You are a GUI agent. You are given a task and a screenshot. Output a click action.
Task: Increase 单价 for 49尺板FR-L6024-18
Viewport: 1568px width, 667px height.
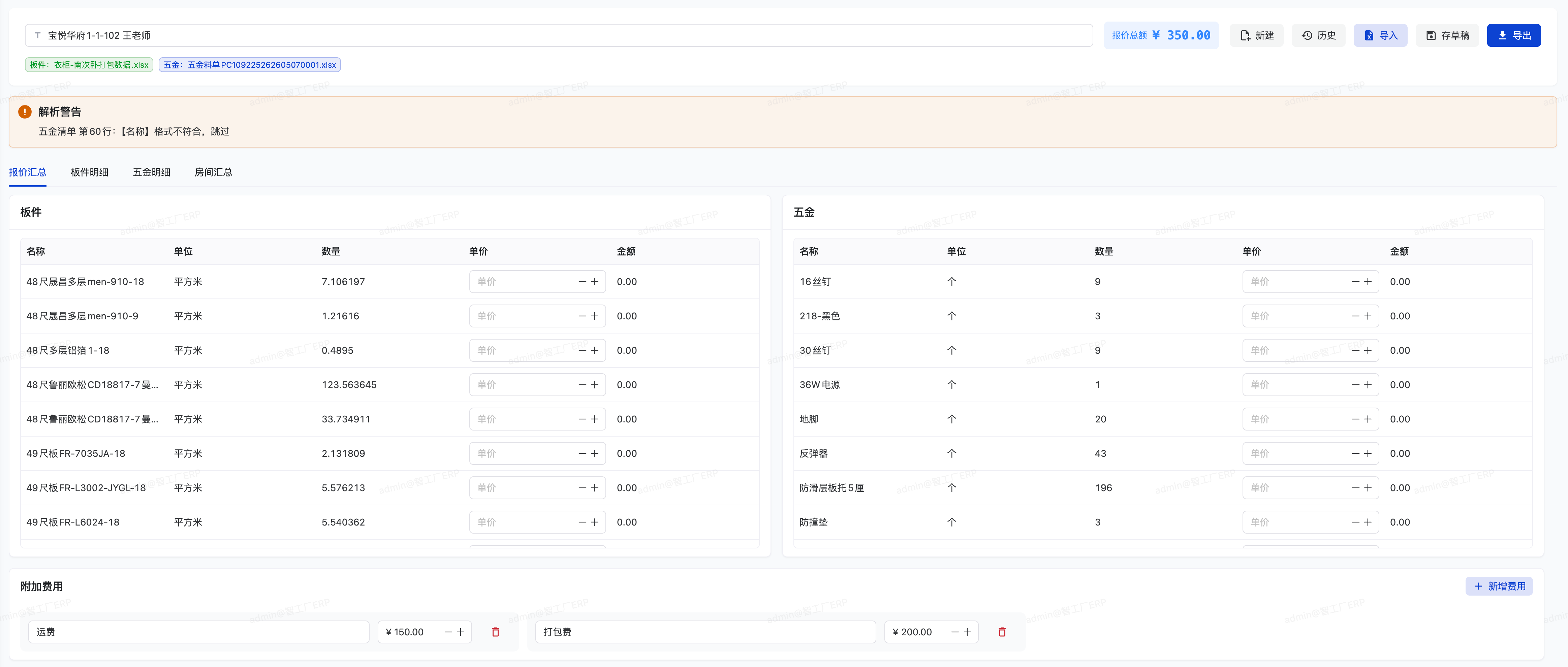(x=595, y=522)
